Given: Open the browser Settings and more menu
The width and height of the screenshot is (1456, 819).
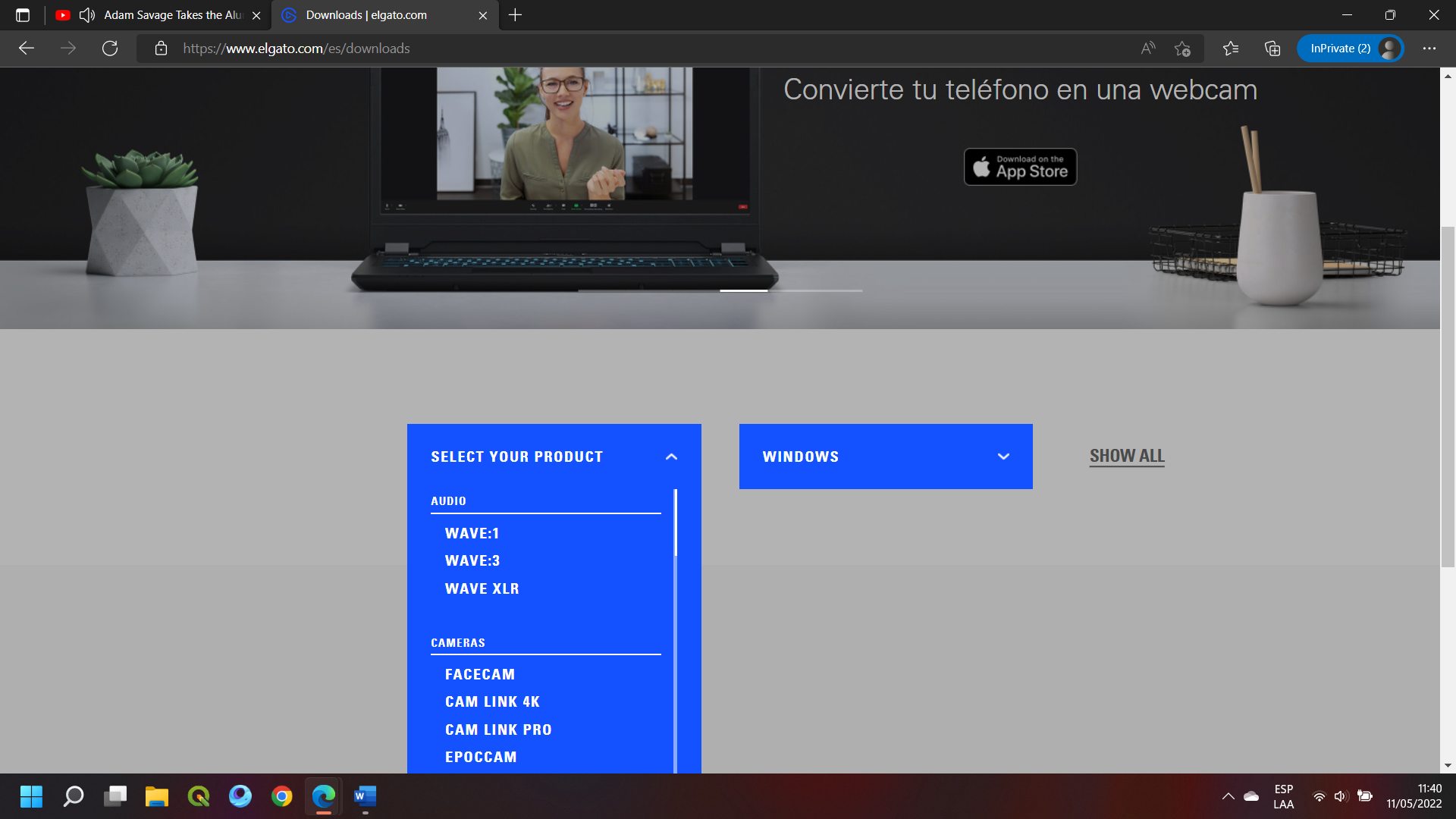Looking at the screenshot, I should [x=1429, y=49].
